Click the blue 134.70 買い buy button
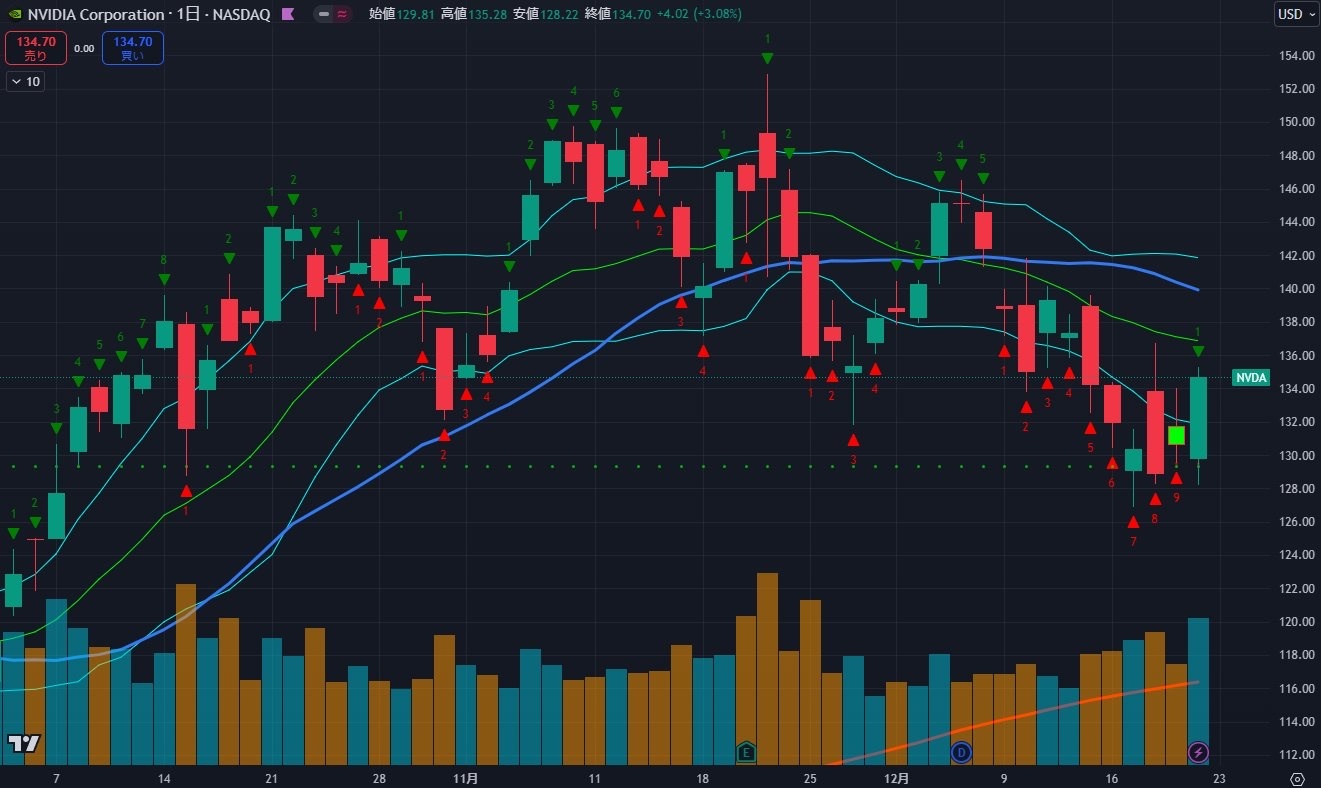Screen dimensions: 1321x788 click(x=133, y=48)
